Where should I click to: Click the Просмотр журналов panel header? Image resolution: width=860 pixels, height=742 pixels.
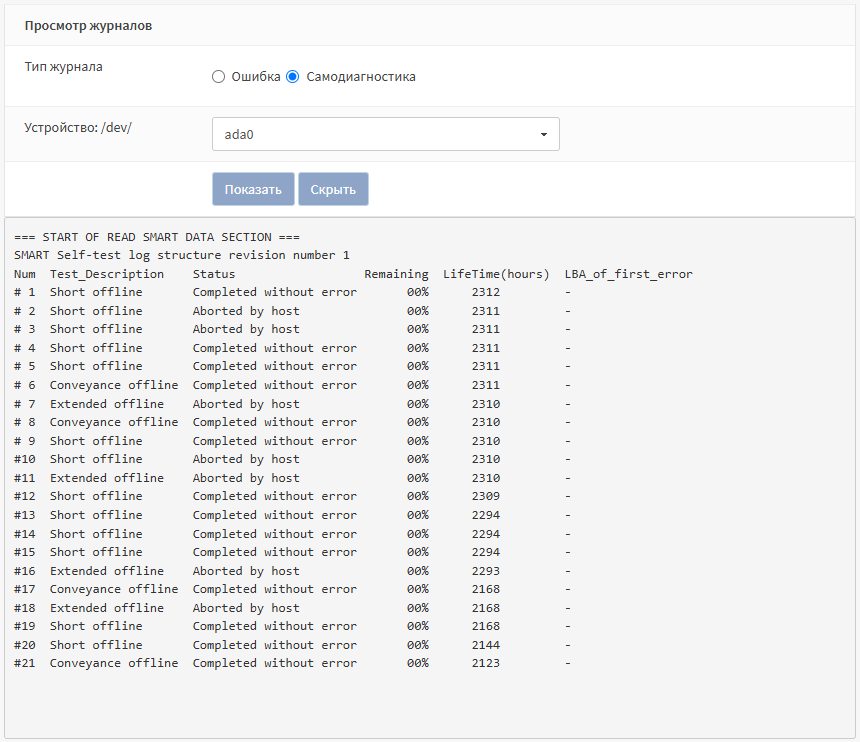89,26
